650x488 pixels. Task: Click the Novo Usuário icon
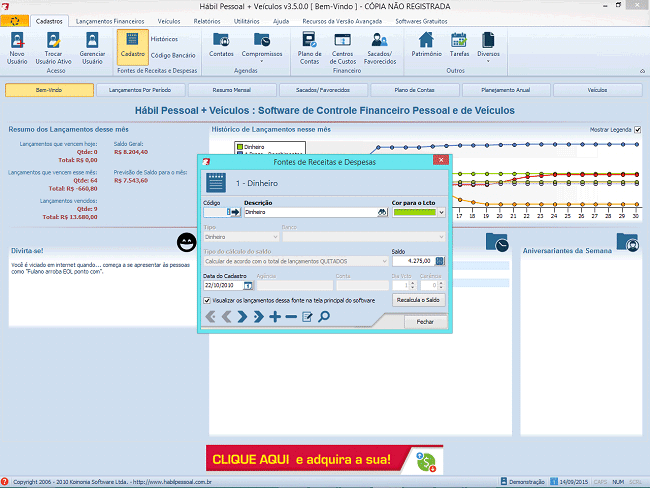click(x=17, y=48)
